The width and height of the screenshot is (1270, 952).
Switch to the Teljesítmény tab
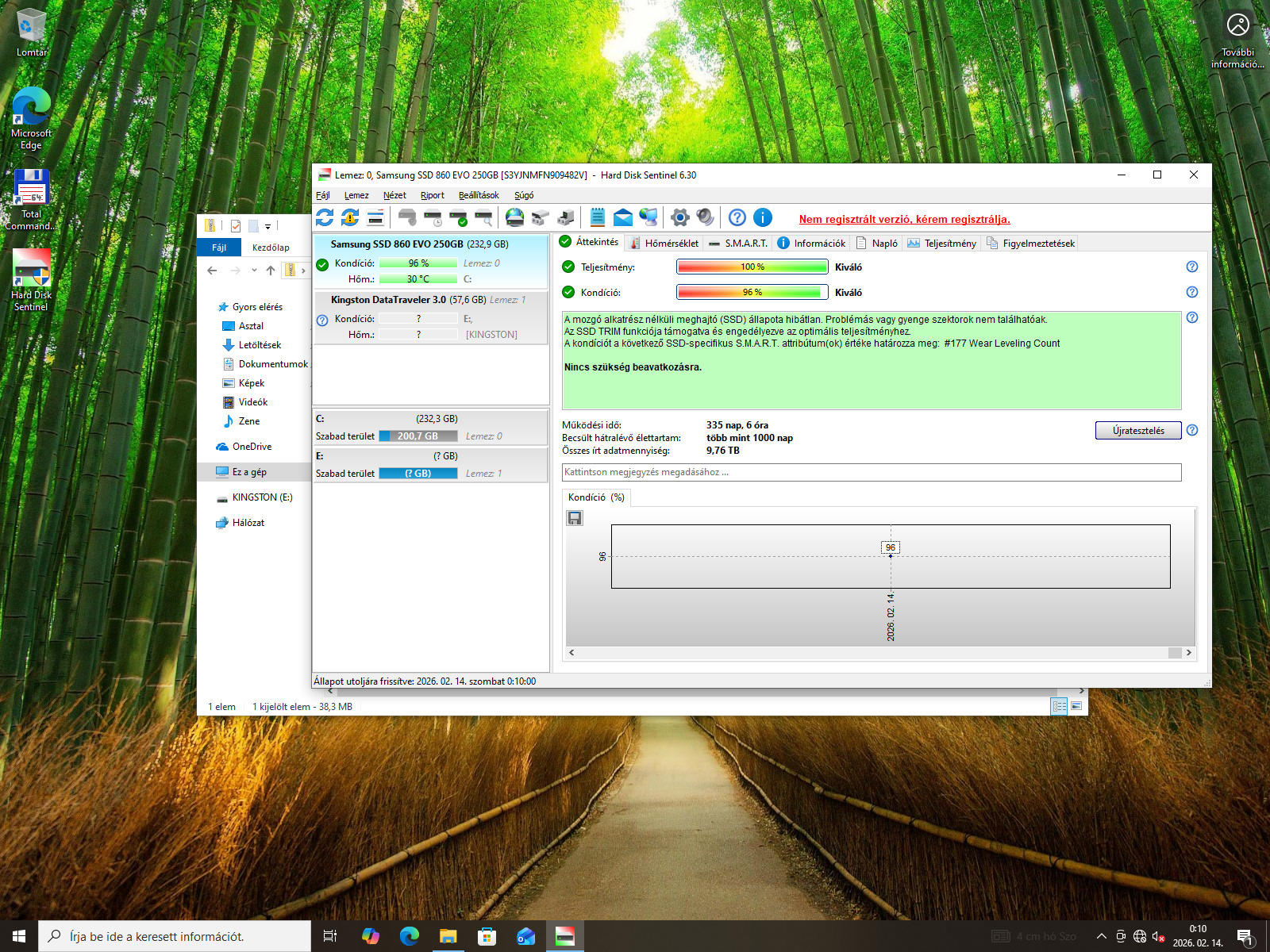(x=942, y=244)
